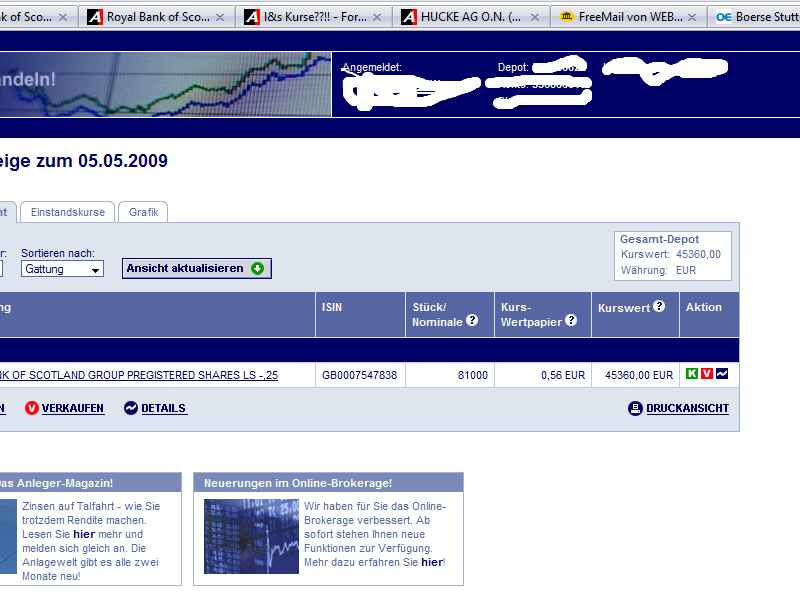The width and height of the screenshot is (800, 600).
Task: Click 'hier' link in Anleger-Magazin box
Action: (x=84, y=534)
